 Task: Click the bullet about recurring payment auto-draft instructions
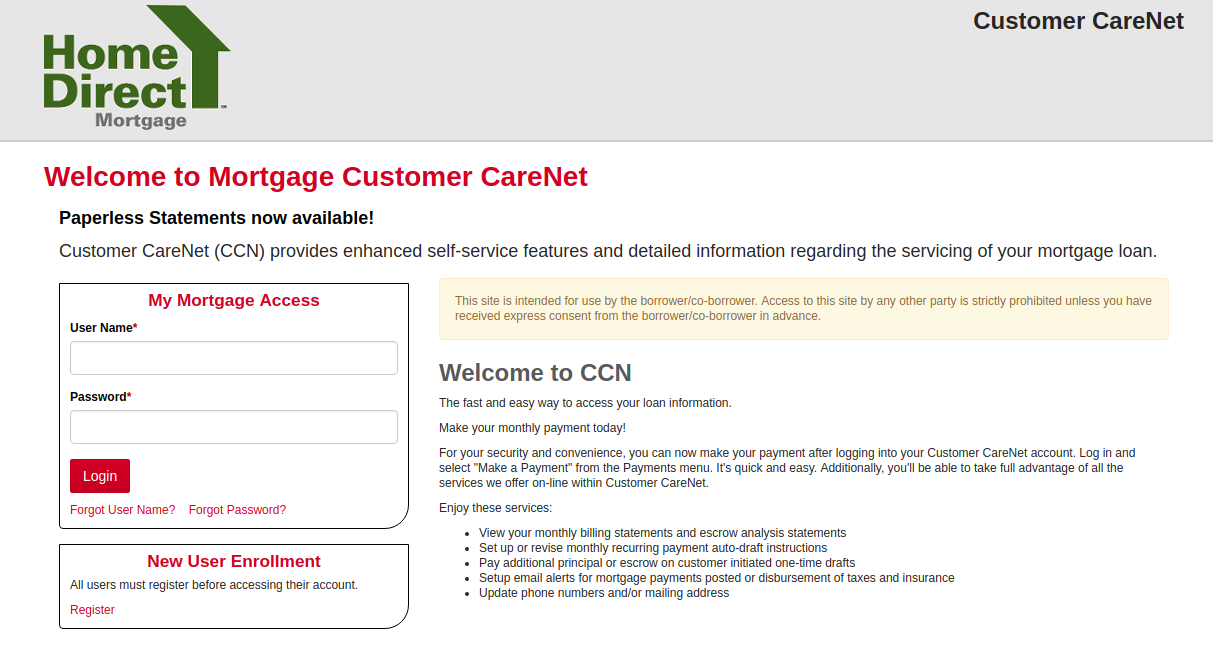click(x=653, y=548)
